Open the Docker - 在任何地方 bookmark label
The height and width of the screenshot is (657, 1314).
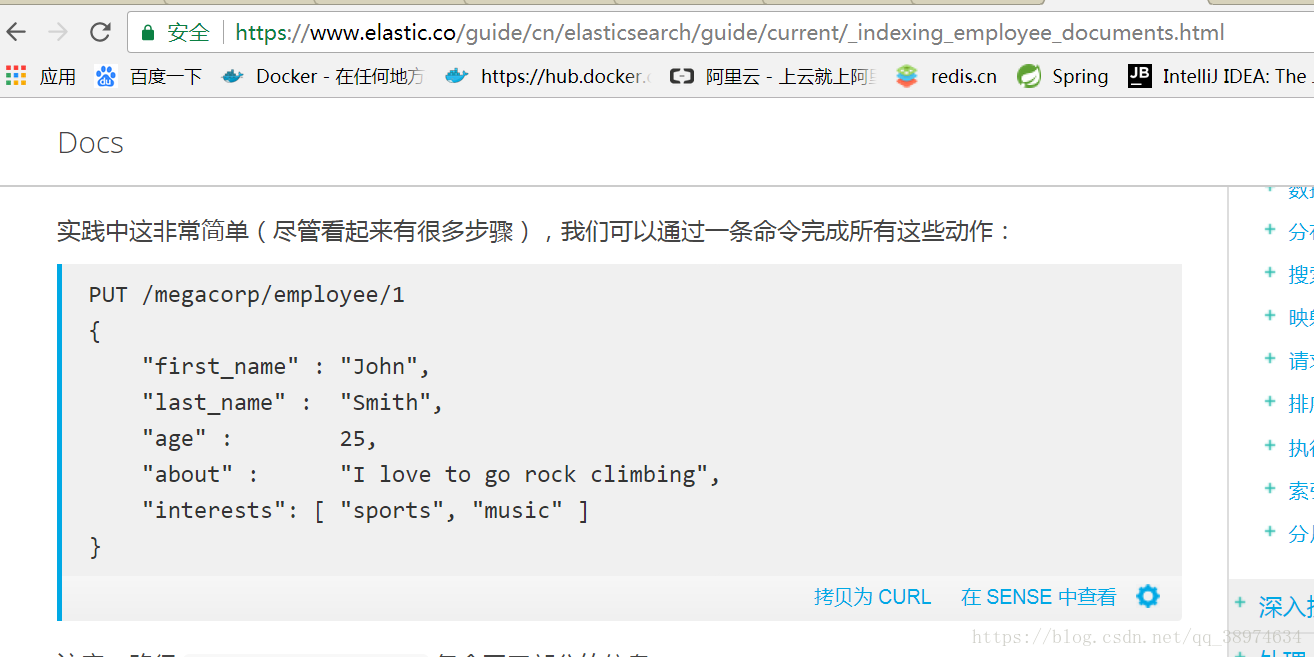(x=340, y=76)
